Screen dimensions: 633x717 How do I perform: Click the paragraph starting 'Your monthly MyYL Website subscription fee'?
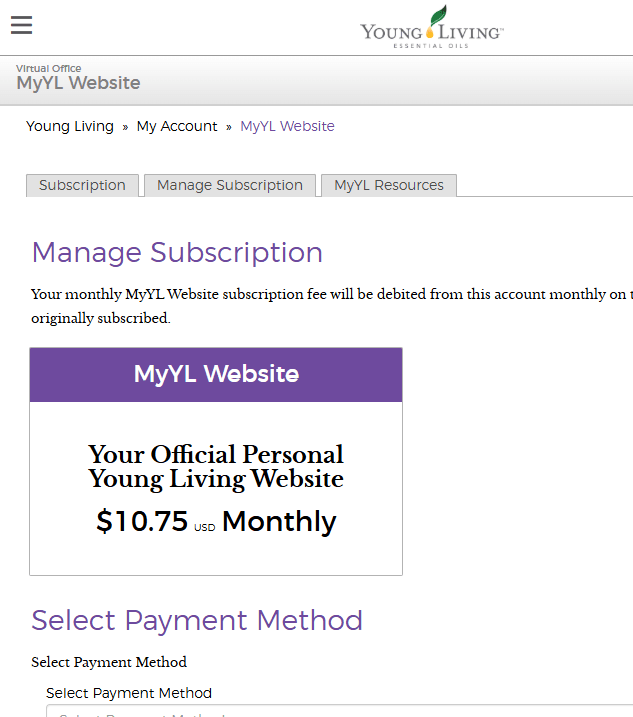(332, 306)
